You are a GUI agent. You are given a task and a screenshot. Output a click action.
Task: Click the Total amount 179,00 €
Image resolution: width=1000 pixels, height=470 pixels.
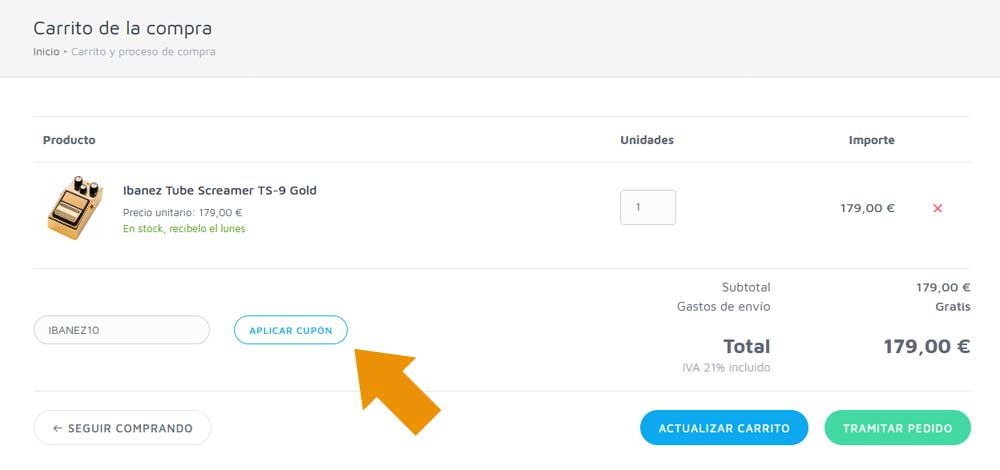[927, 346]
